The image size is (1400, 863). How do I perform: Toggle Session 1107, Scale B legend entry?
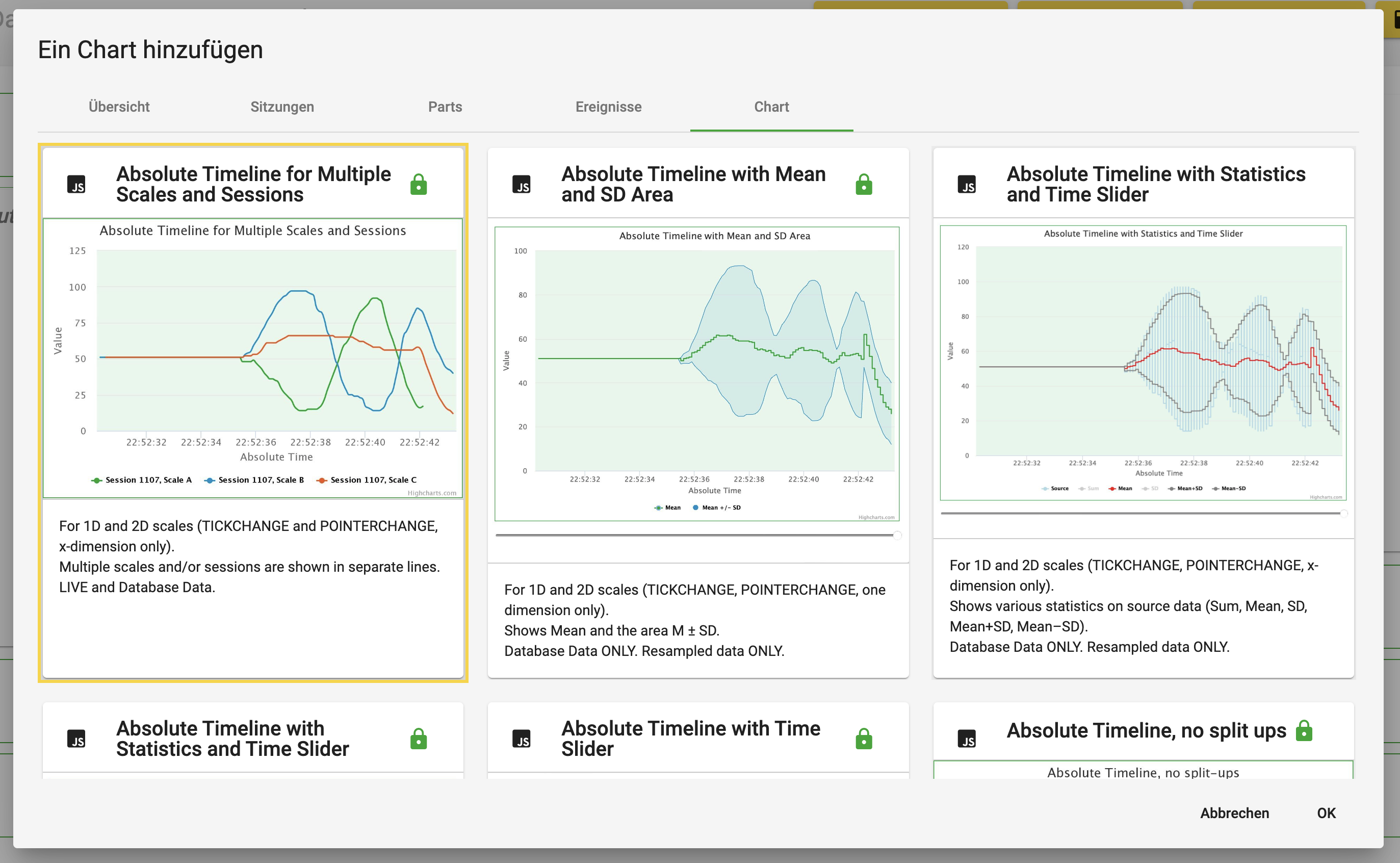254,480
